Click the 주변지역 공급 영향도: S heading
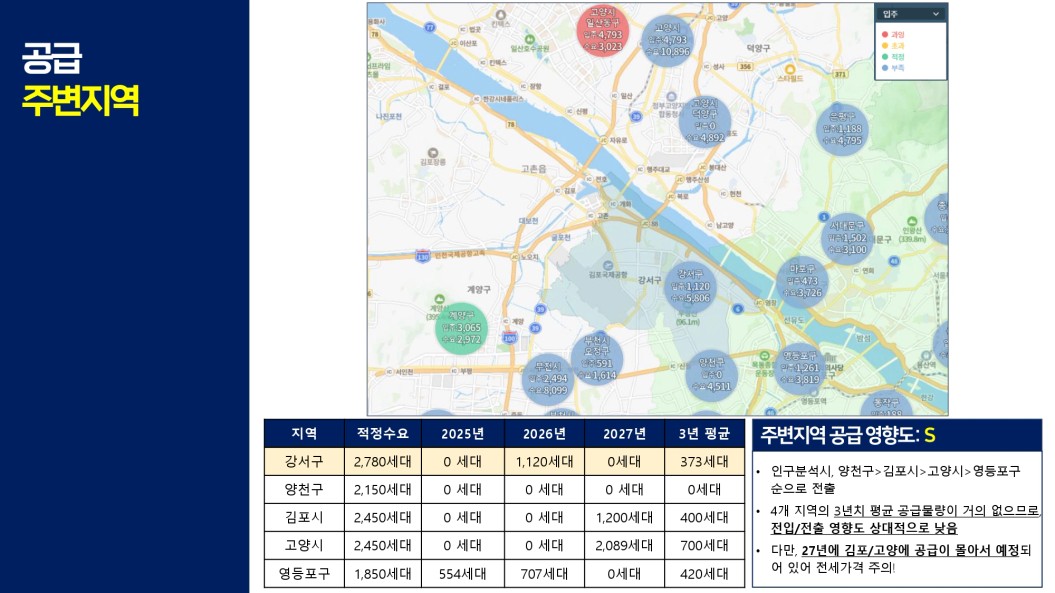The height and width of the screenshot is (593, 1055). tap(848, 435)
